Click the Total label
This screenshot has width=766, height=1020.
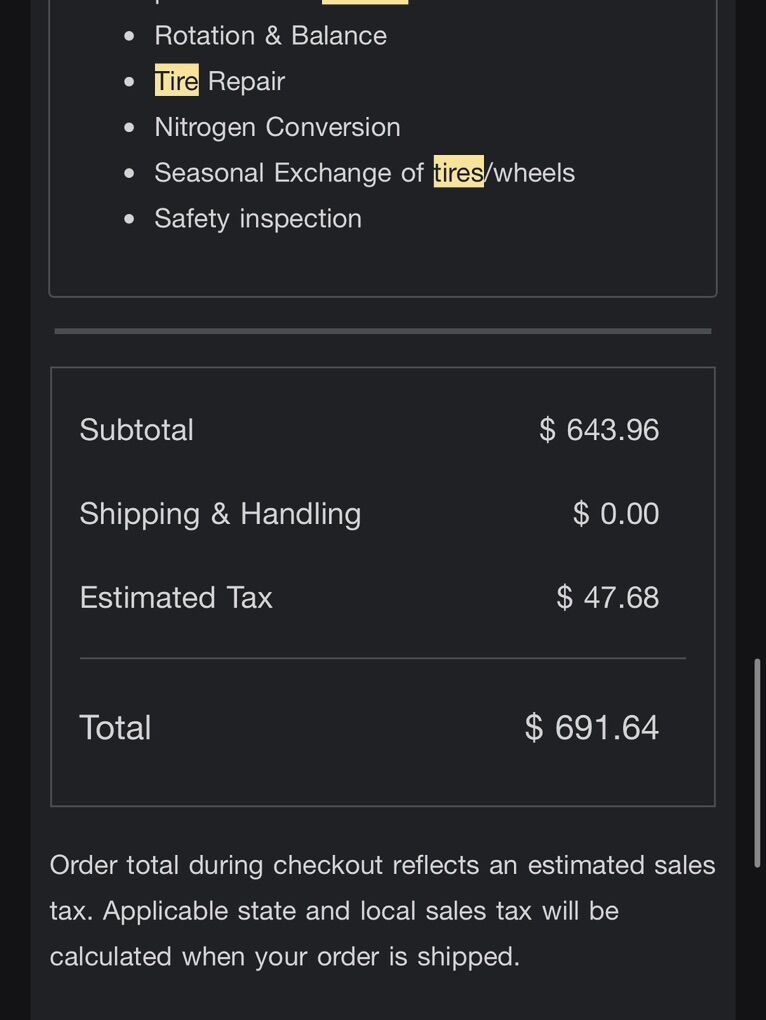coord(115,727)
